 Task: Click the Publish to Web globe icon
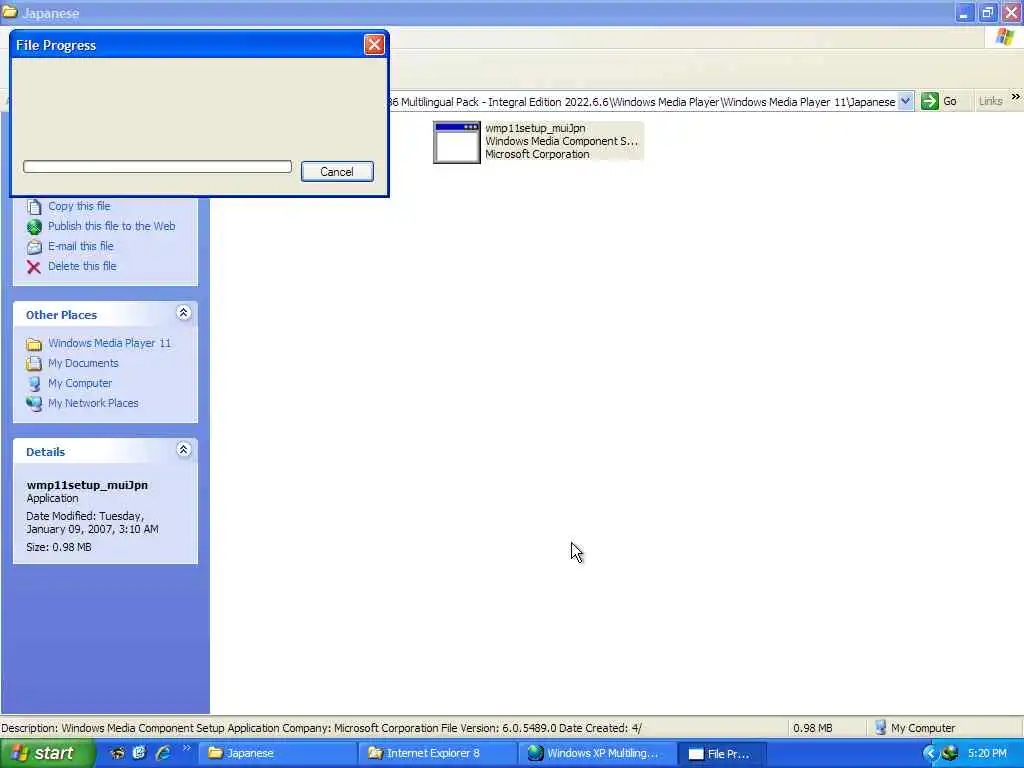pos(34,227)
